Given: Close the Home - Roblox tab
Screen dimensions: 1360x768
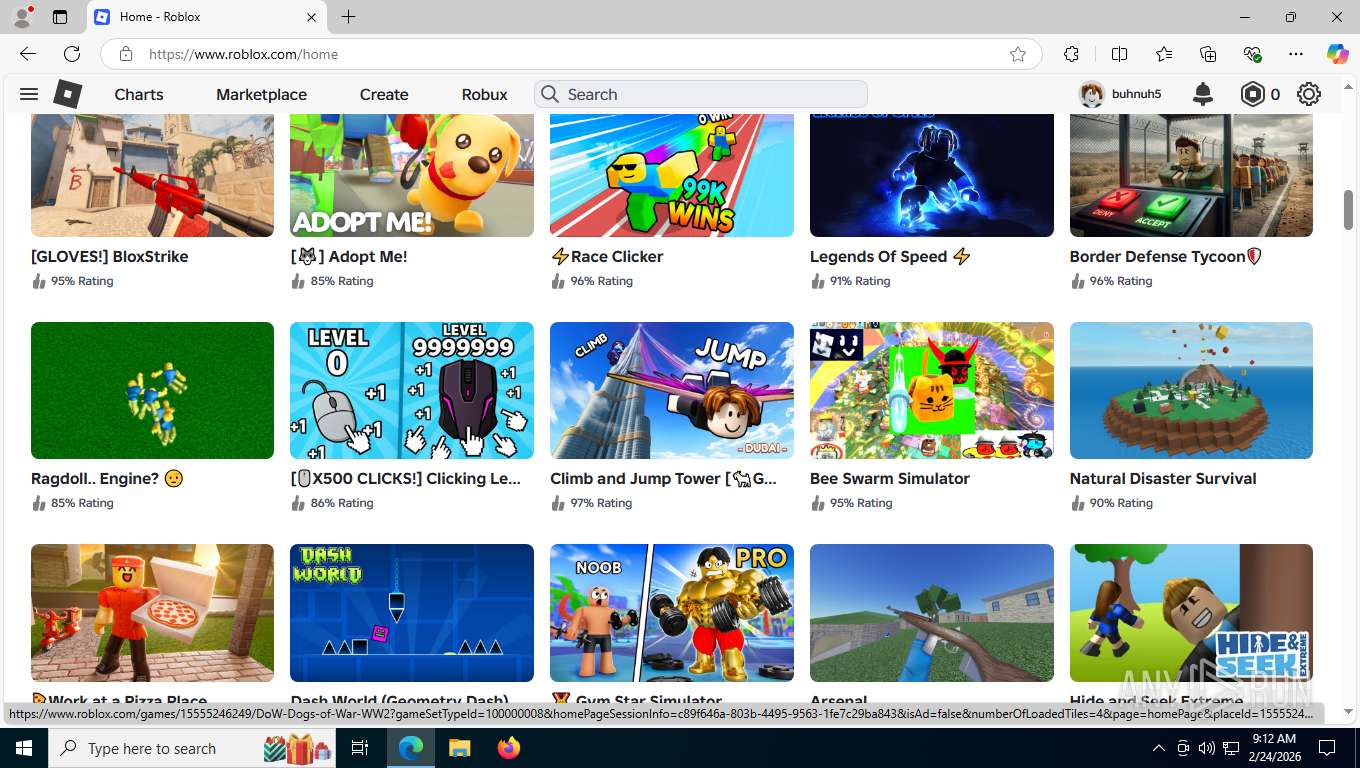Looking at the screenshot, I should click(x=311, y=17).
